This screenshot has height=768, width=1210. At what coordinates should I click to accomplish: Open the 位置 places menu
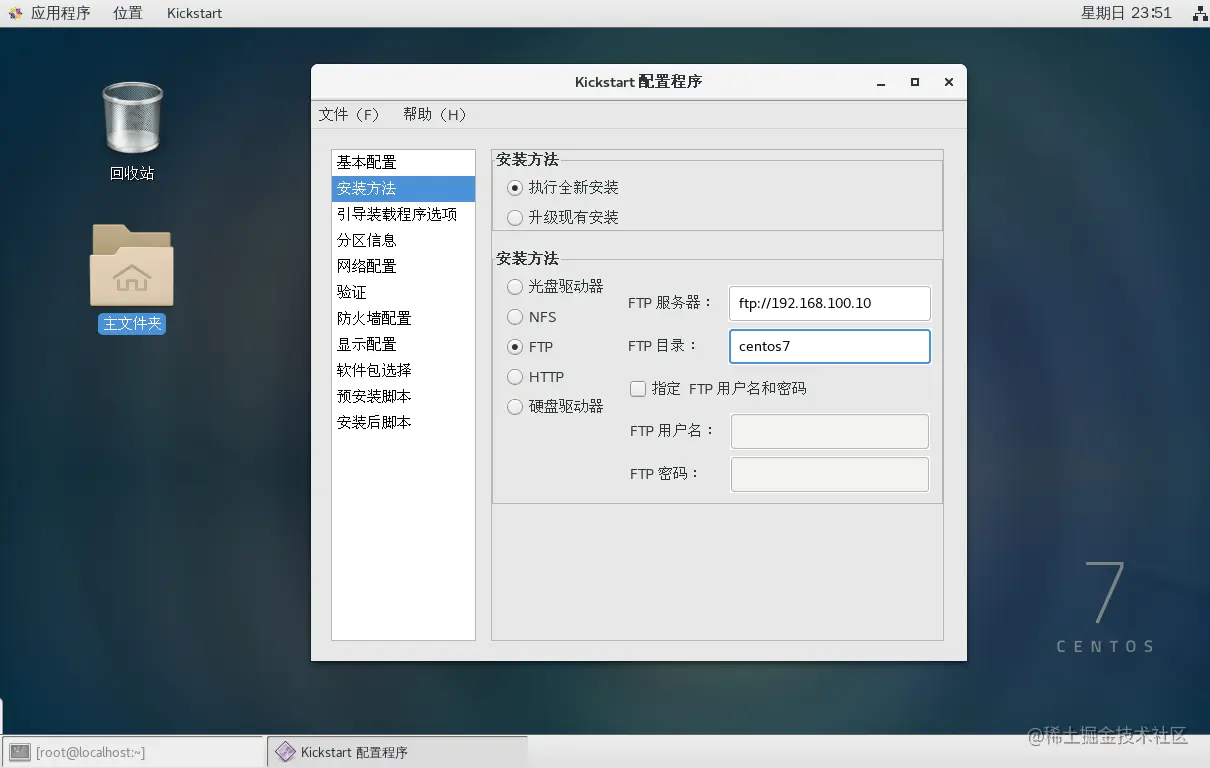pos(128,13)
